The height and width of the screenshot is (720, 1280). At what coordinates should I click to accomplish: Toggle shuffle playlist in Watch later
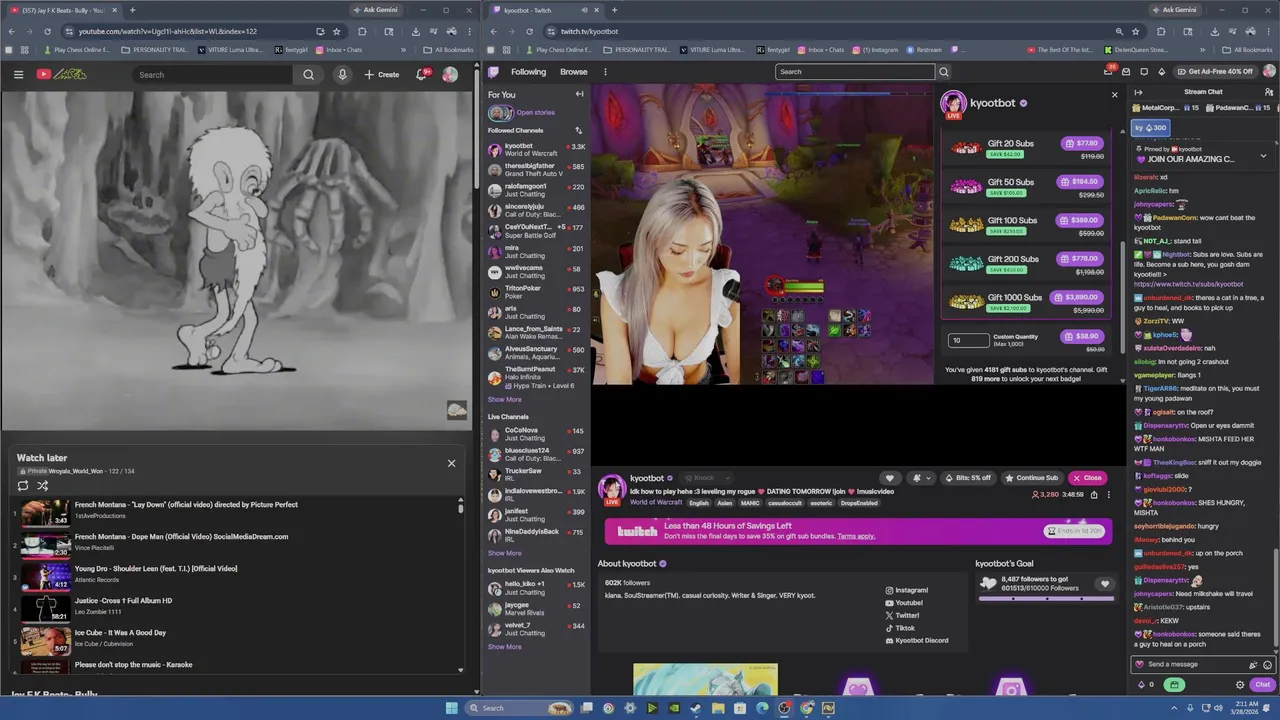43,486
